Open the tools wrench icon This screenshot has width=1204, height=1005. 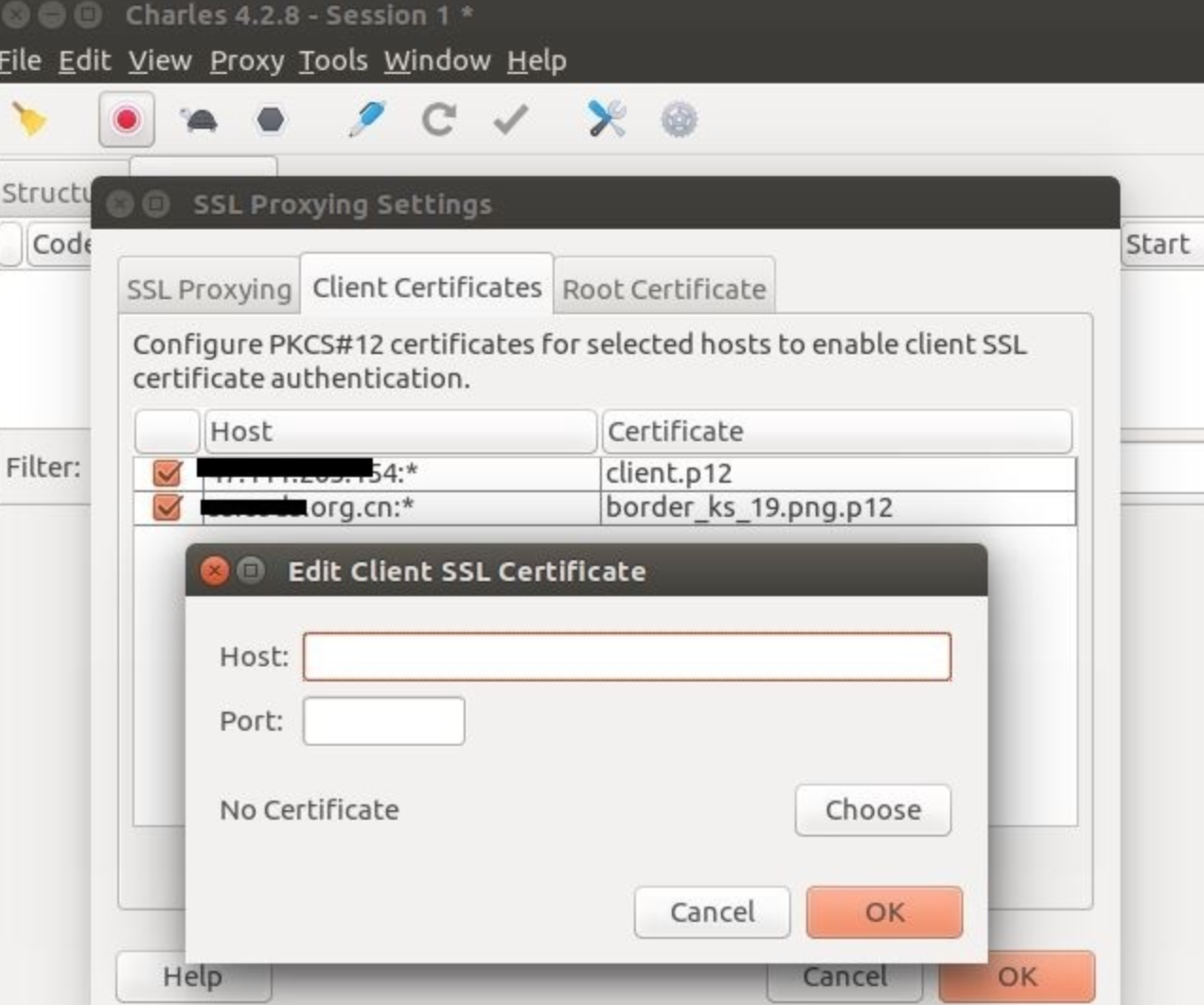point(607,120)
